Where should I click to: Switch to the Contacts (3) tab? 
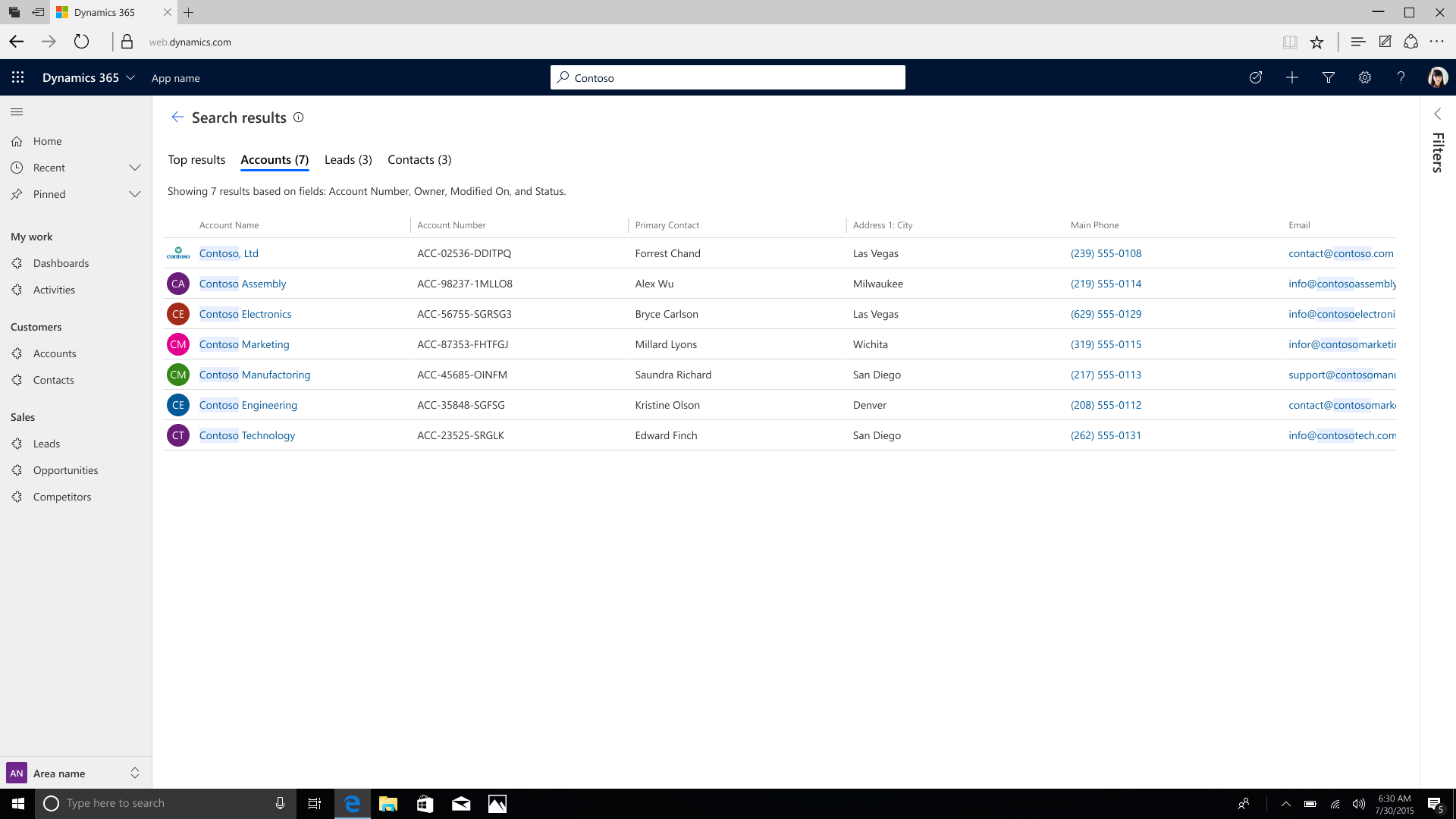coord(419,159)
